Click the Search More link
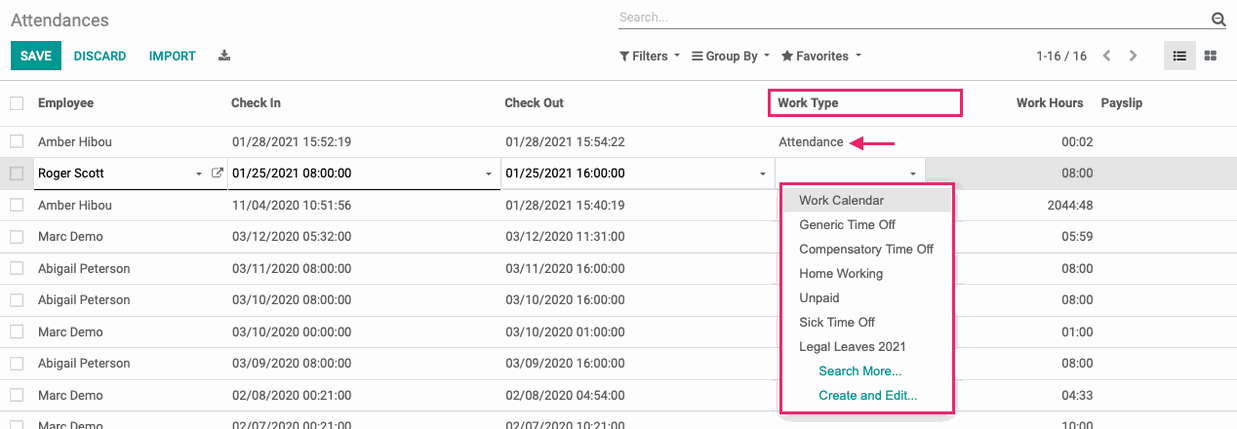The height and width of the screenshot is (429, 1237). coord(860,371)
